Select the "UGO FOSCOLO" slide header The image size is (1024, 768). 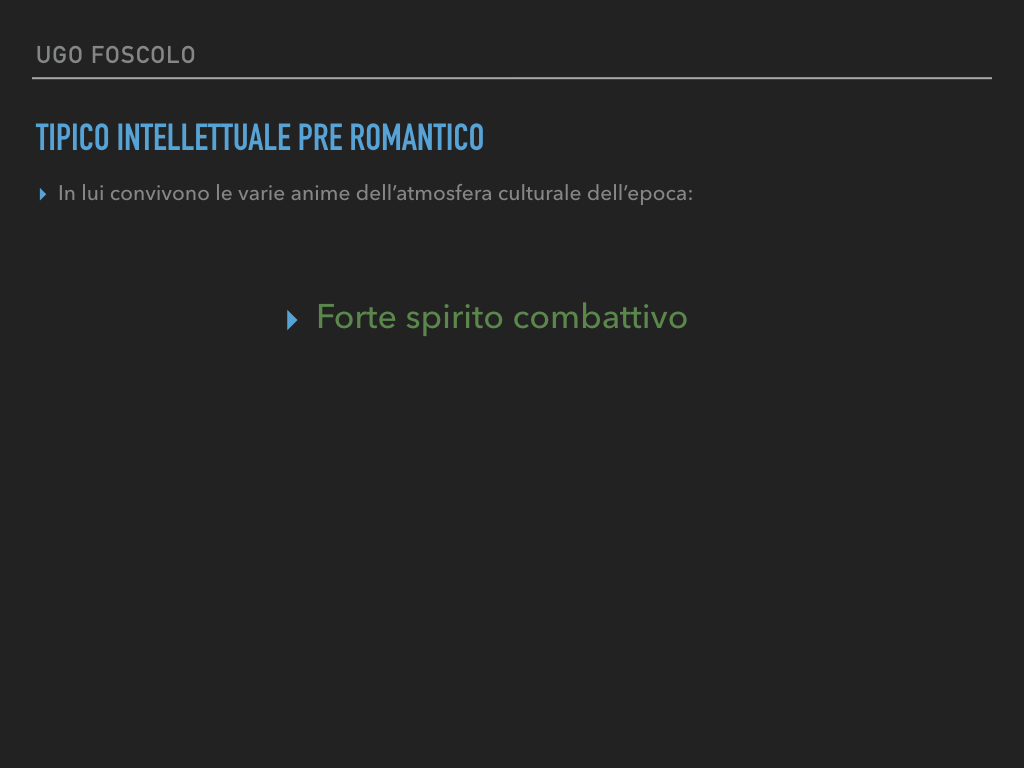tap(116, 55)
